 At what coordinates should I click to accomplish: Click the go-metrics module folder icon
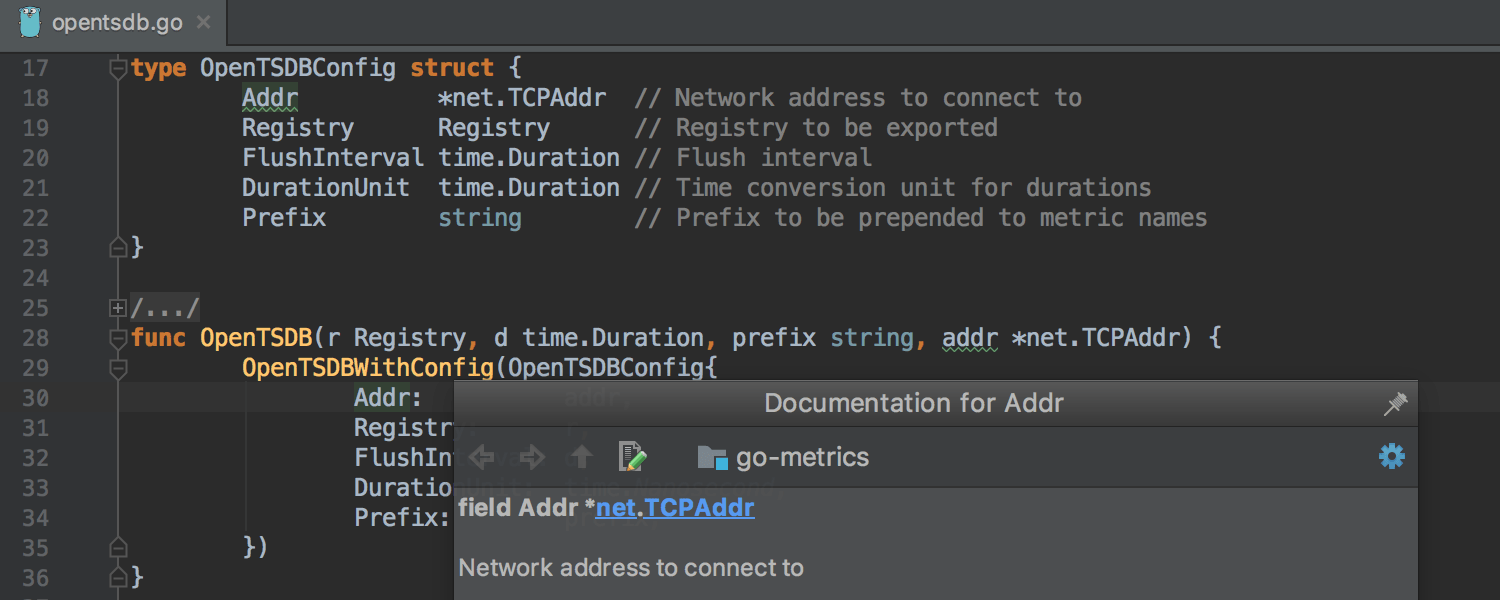(712, 458)
